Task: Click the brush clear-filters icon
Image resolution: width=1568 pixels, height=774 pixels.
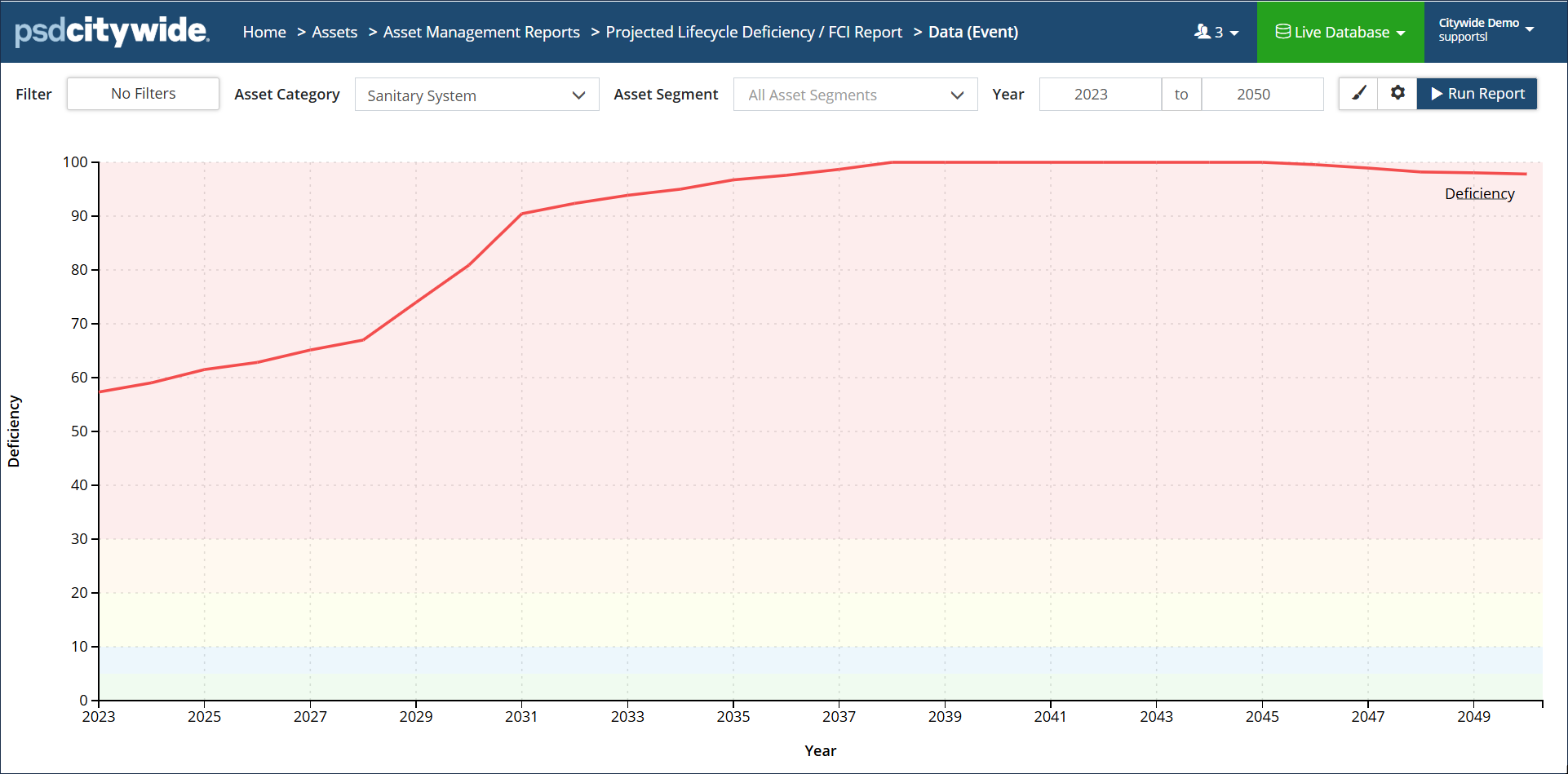Action: (1358, 94)
